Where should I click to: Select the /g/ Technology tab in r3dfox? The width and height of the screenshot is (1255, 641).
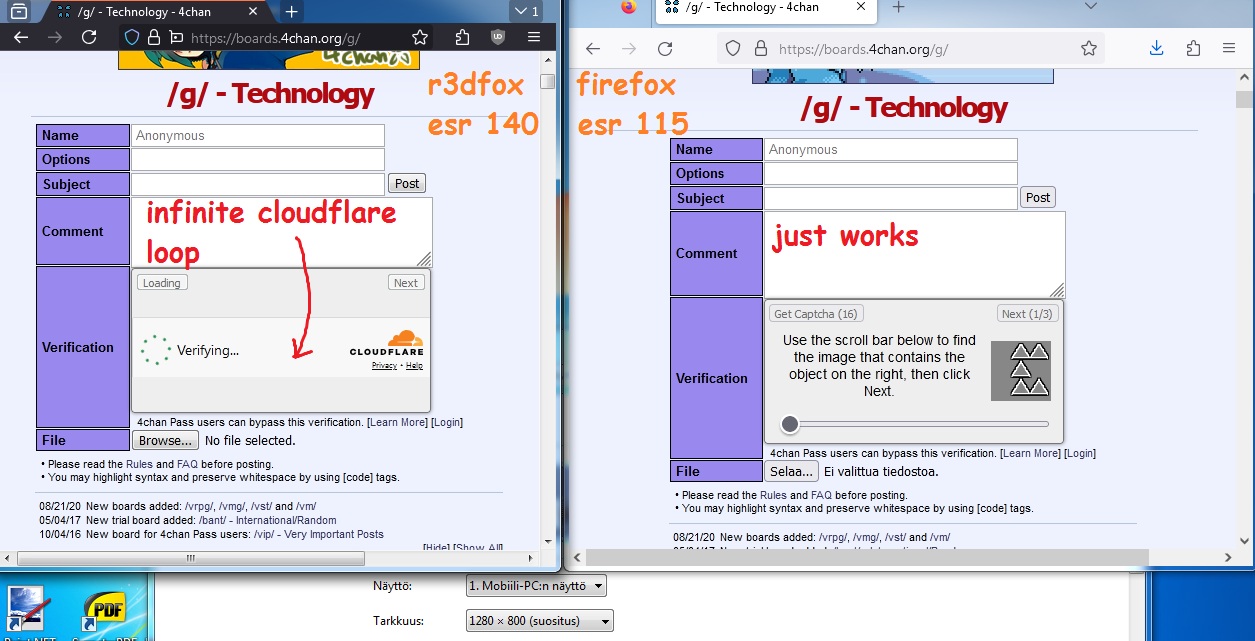(x=151, y=12)
